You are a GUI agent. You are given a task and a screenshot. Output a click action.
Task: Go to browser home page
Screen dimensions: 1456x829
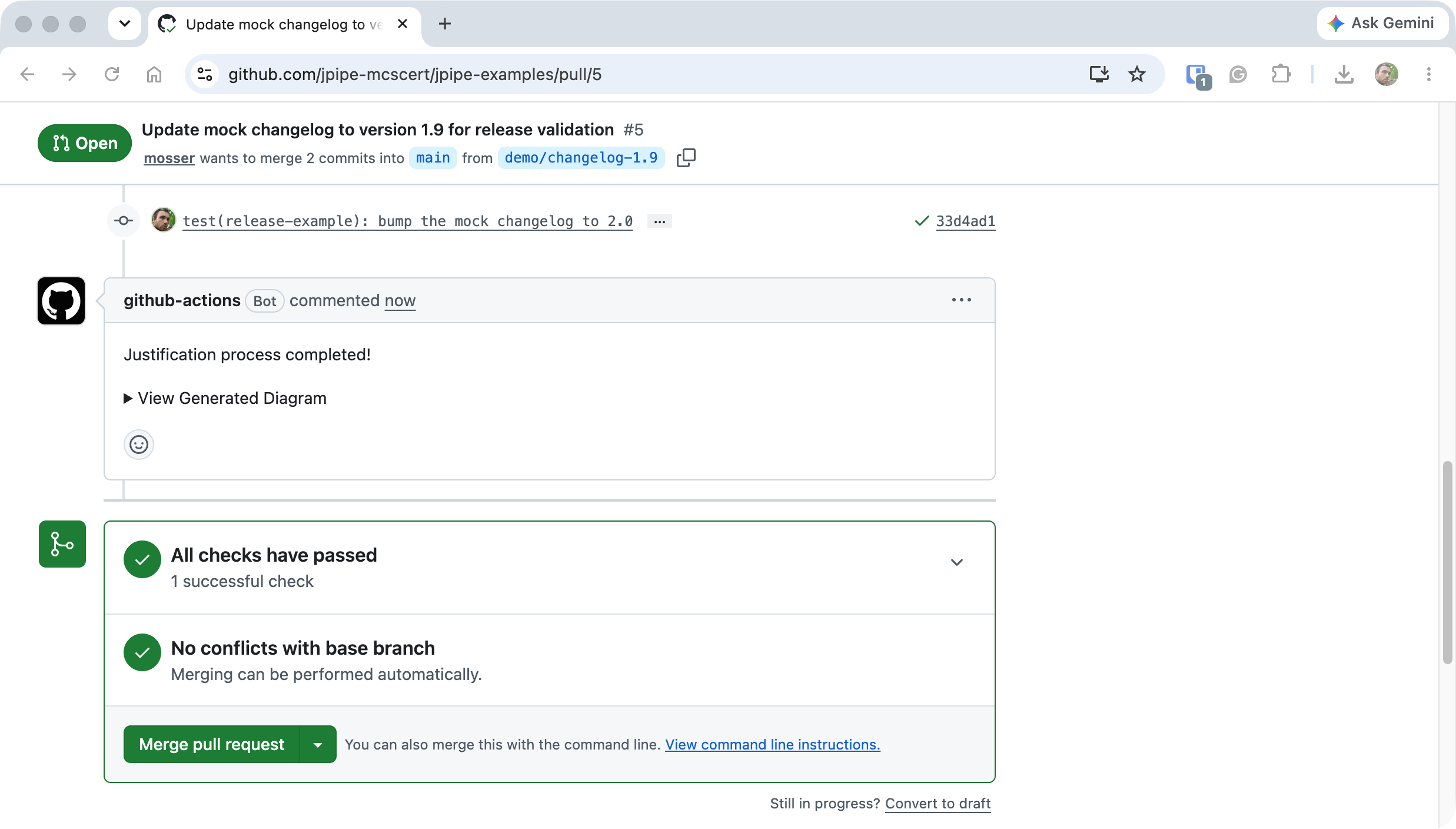(x=154, y=74)
